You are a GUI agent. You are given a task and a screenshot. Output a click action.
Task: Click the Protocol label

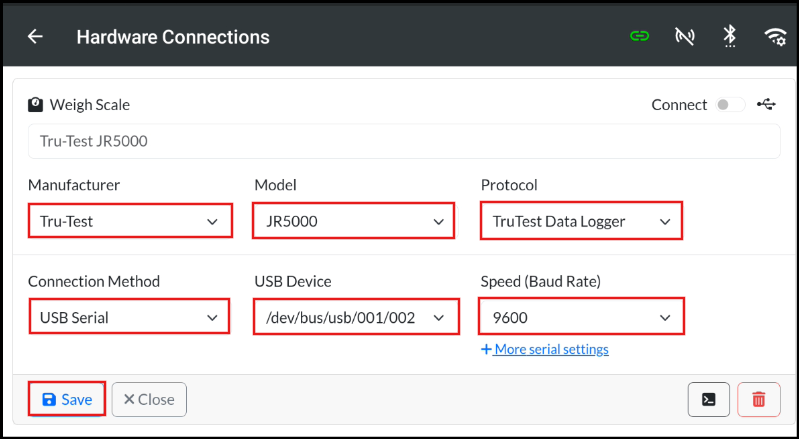[x=509, y=185]
